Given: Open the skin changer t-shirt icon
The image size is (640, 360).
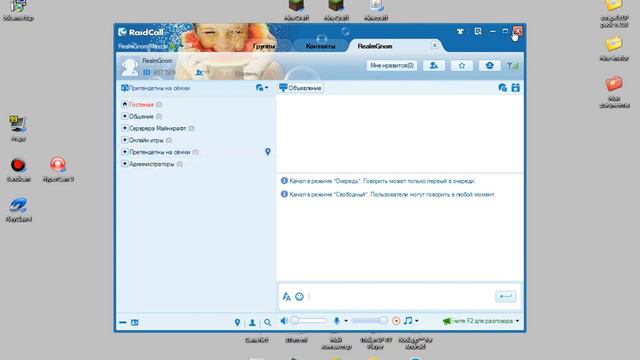Looking at the screenshot, I should [460, 31].
